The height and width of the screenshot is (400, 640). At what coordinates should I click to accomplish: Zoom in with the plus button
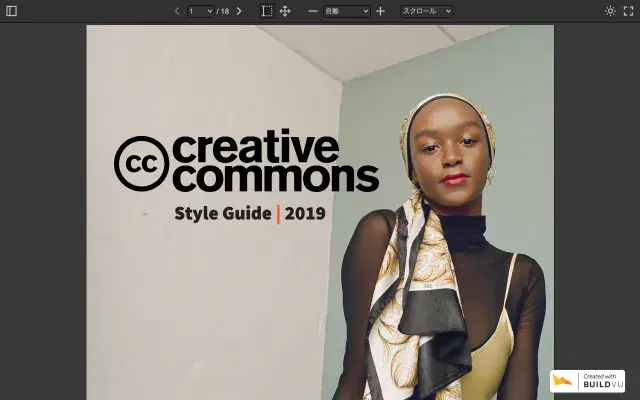click(x=380, y=11)
